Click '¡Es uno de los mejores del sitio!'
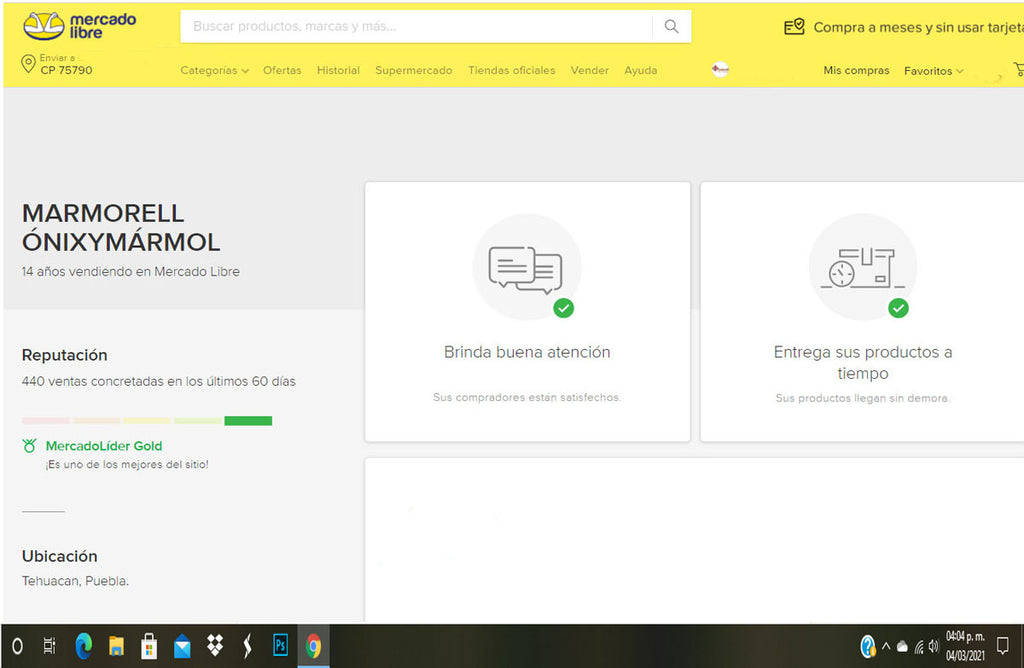 [127, 464]
